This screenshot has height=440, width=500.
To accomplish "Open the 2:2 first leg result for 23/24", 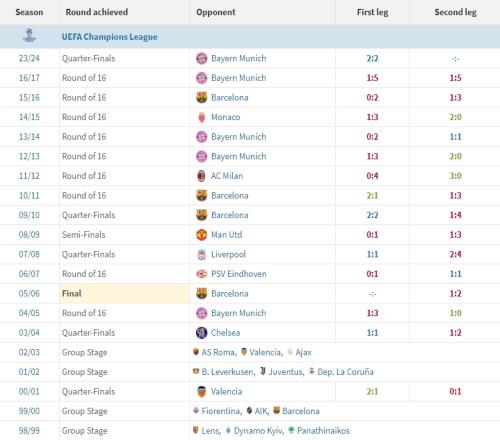I will [372, 59].
